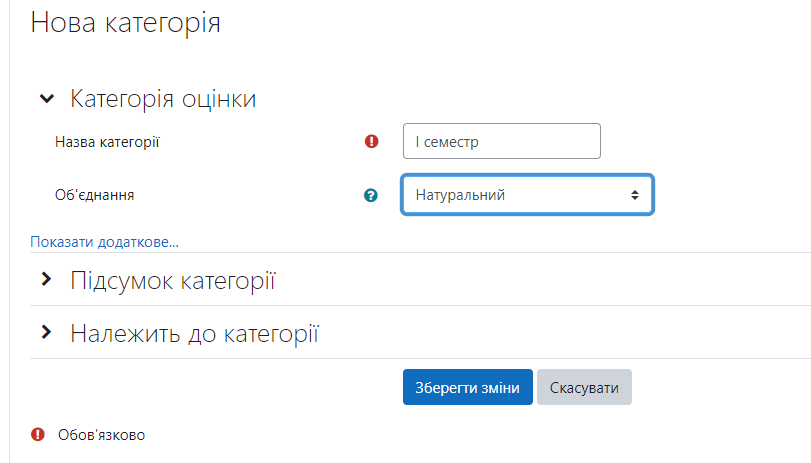This screenshot has height=463, width=811.
Task: Click the Нова категорія page title
Action: (x=126, y=23)
